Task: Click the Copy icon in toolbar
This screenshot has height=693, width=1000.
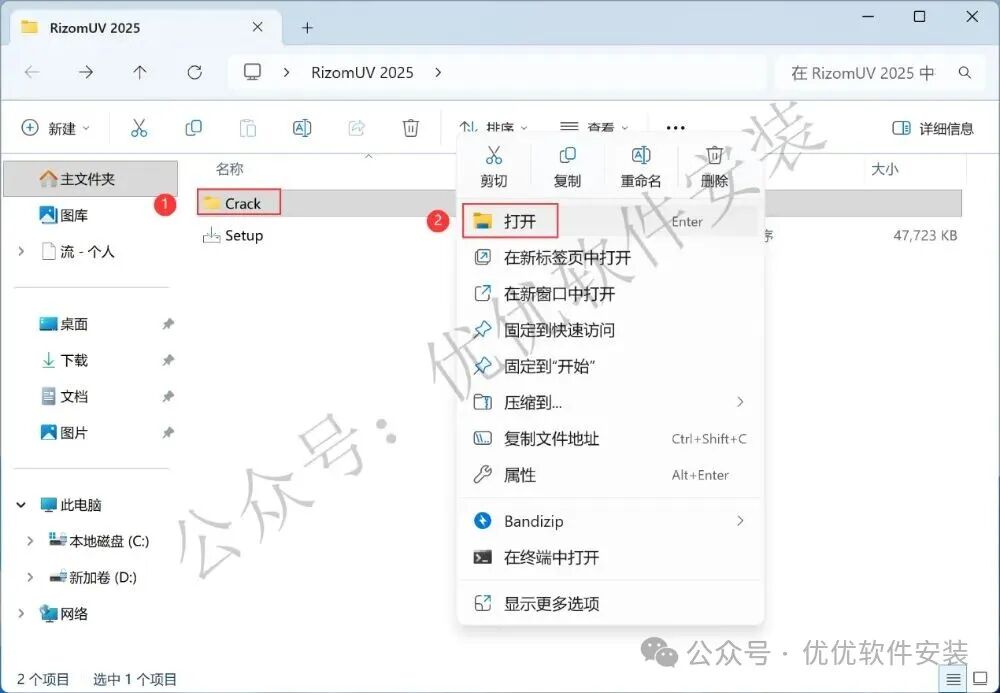Action: [193, 128]
